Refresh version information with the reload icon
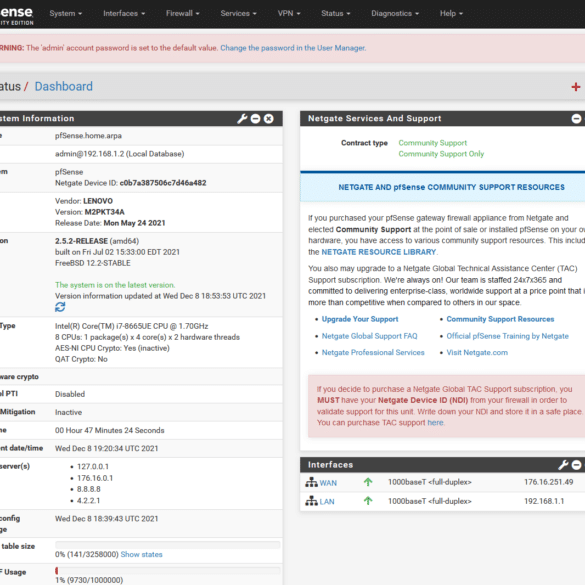Screen dimensions: 585x585 pos(60,307)
